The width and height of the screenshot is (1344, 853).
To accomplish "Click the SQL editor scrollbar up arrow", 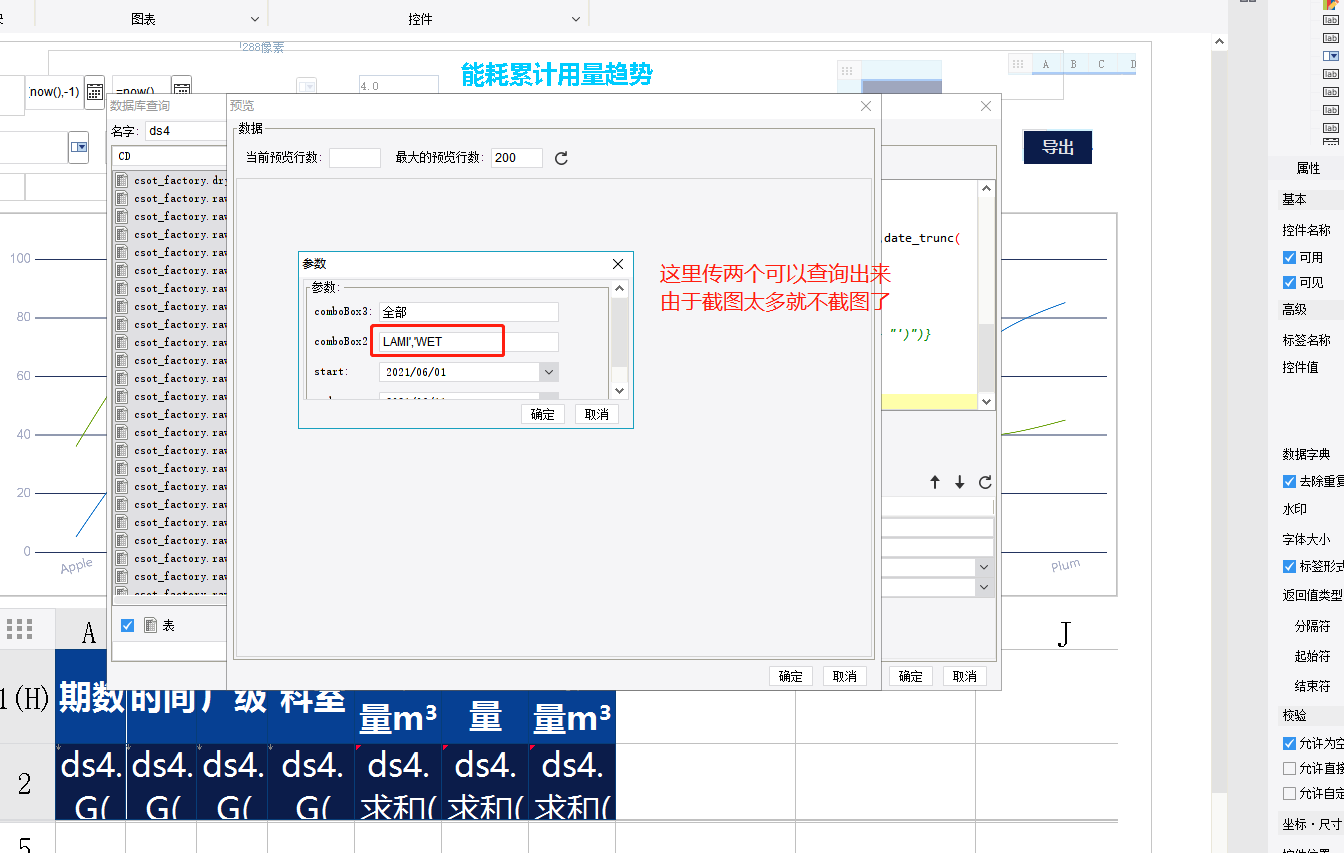I will click(x=987, y=188).
